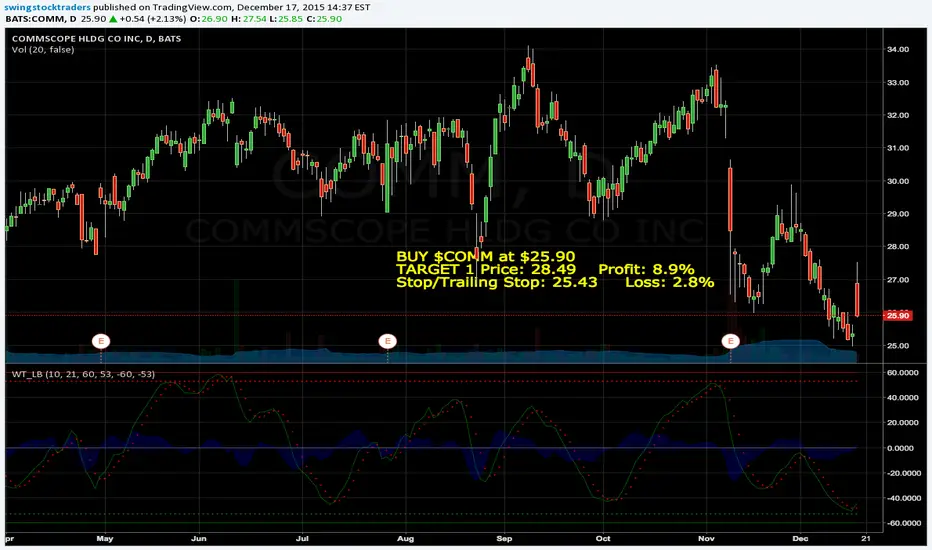Click the earnings E marker near May

tap(101, 341)
